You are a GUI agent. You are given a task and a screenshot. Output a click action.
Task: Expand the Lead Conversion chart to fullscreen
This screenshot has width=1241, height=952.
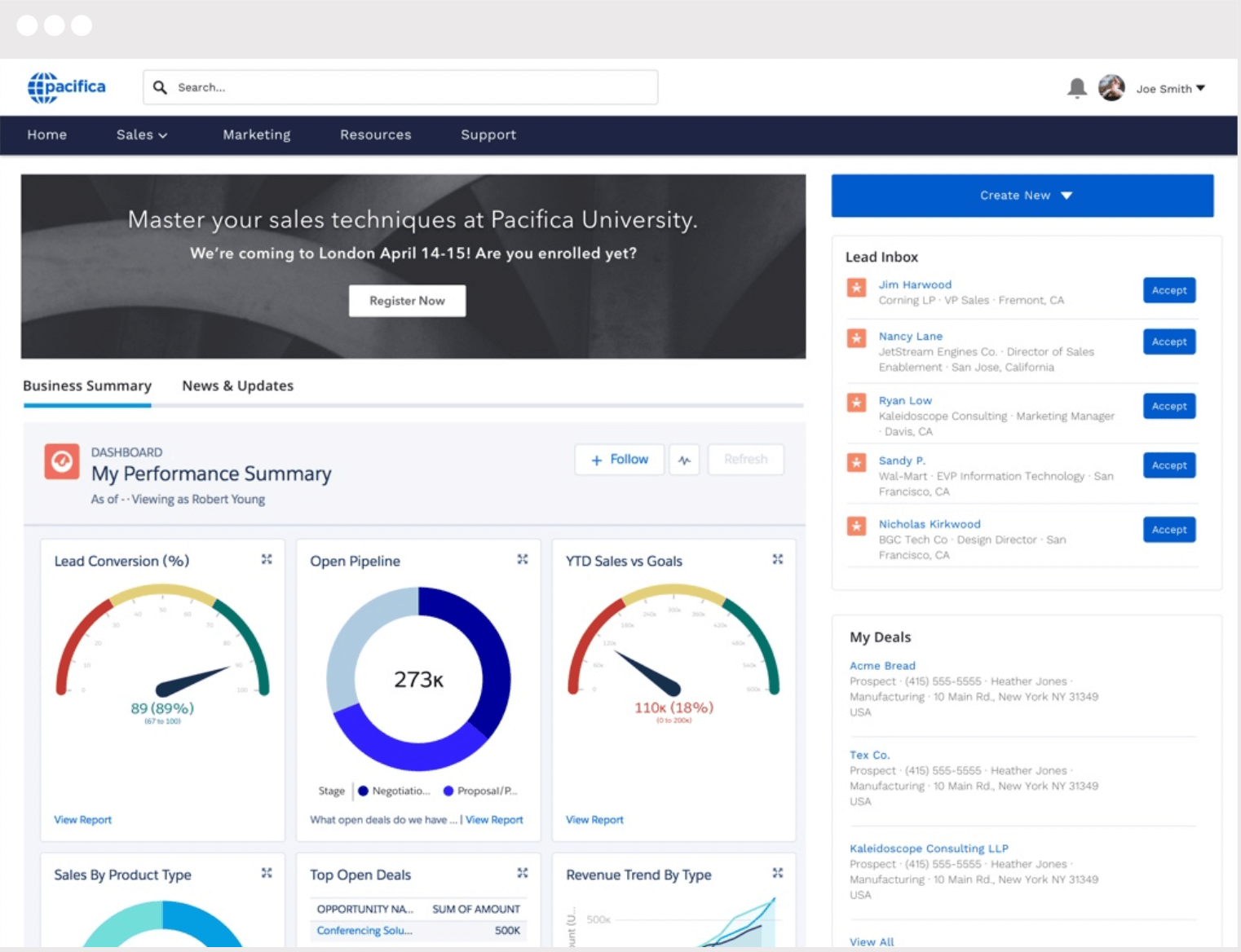coord(267,559)
